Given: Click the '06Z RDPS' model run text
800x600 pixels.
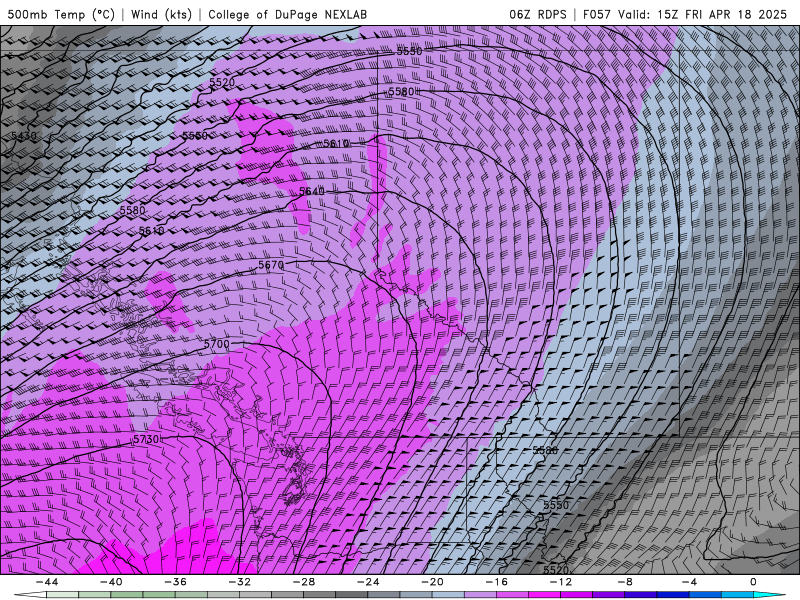Looking at the screenshot, I should click(538, 14).
